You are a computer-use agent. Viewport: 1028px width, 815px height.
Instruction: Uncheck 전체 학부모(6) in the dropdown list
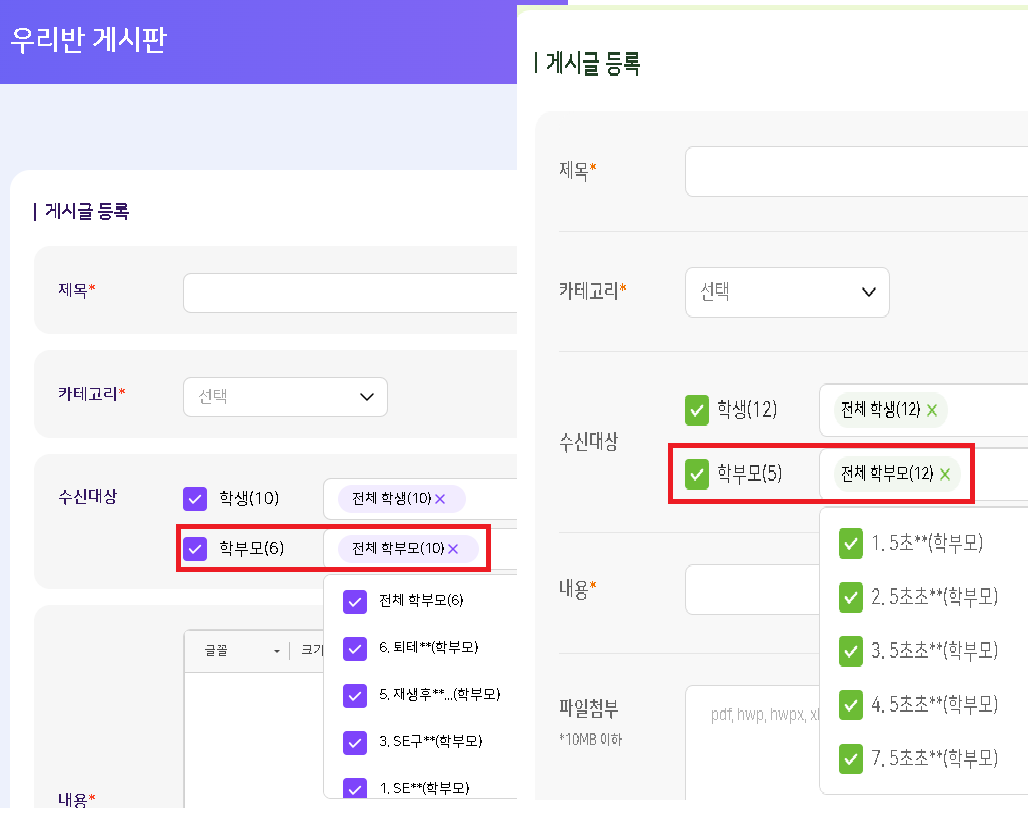click(355, 601)
